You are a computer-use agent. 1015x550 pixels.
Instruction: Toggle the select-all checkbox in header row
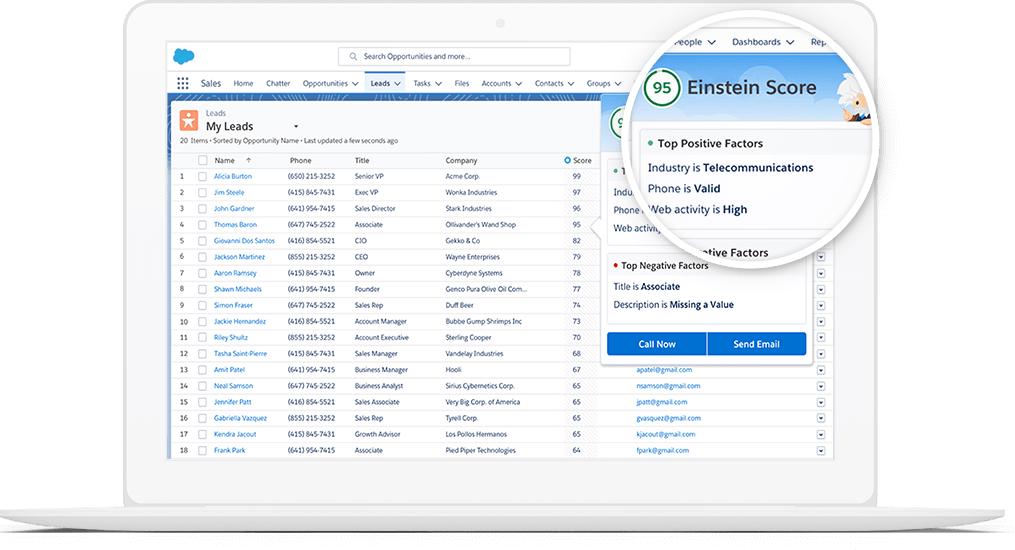203,160
